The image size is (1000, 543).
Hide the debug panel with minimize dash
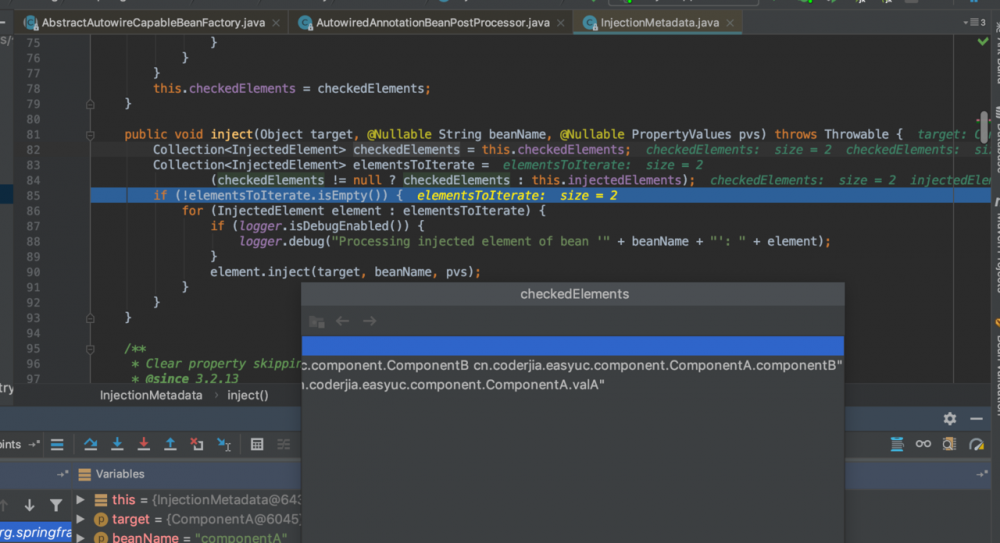pos(976,419)
